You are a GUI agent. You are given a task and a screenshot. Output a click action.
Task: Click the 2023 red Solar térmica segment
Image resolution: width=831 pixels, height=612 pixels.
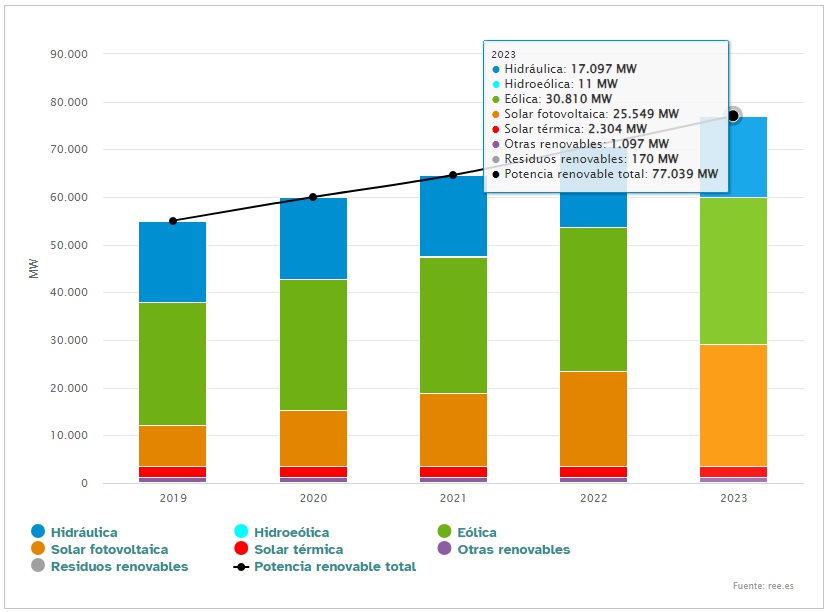[733, 472]
